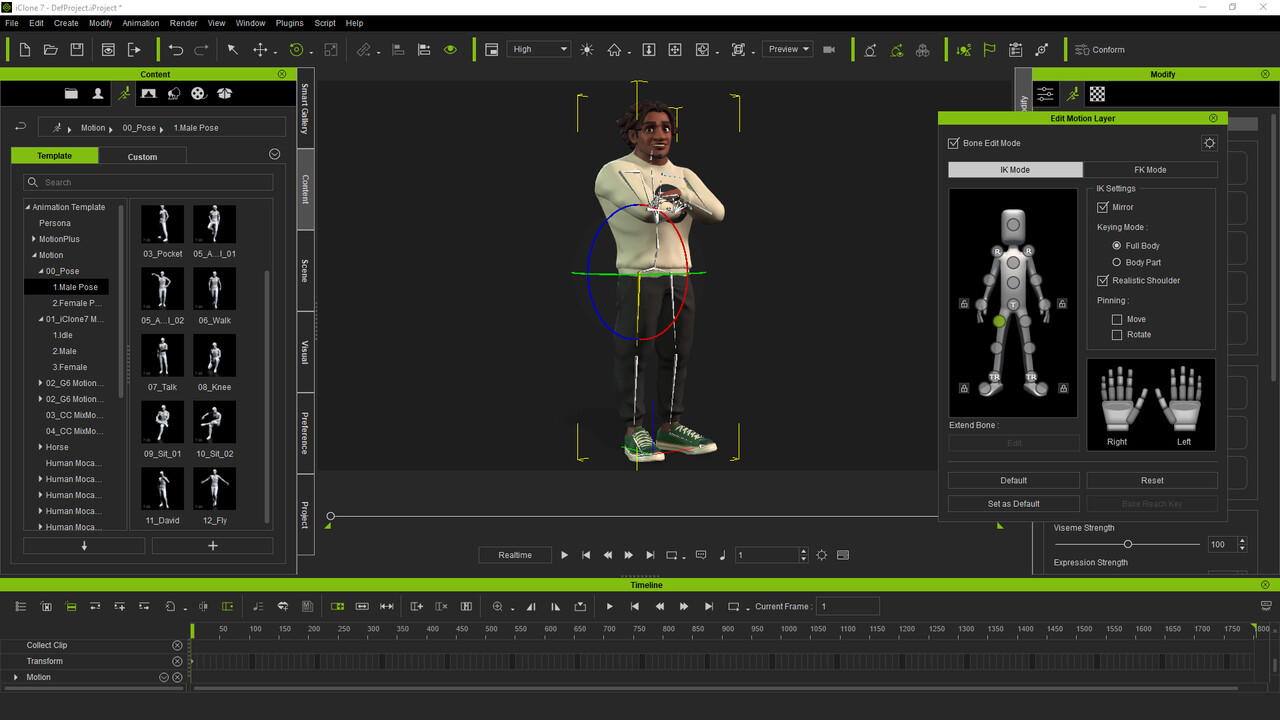Click the sun lighting icon in the toolbar

[x=586, y=50]
